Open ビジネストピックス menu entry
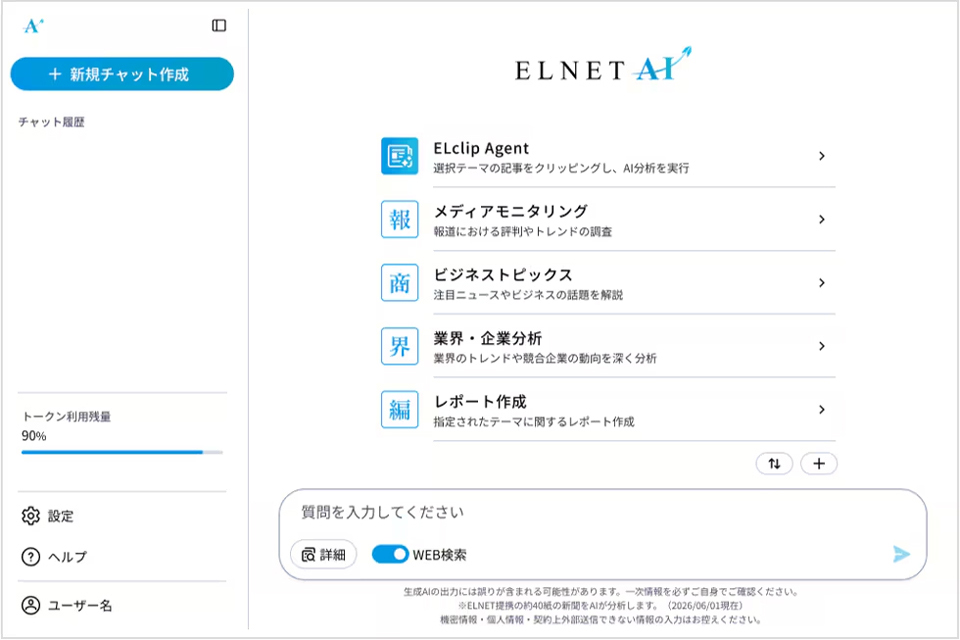960x640 pixels. pyautogui.click(x=608, y=282)
